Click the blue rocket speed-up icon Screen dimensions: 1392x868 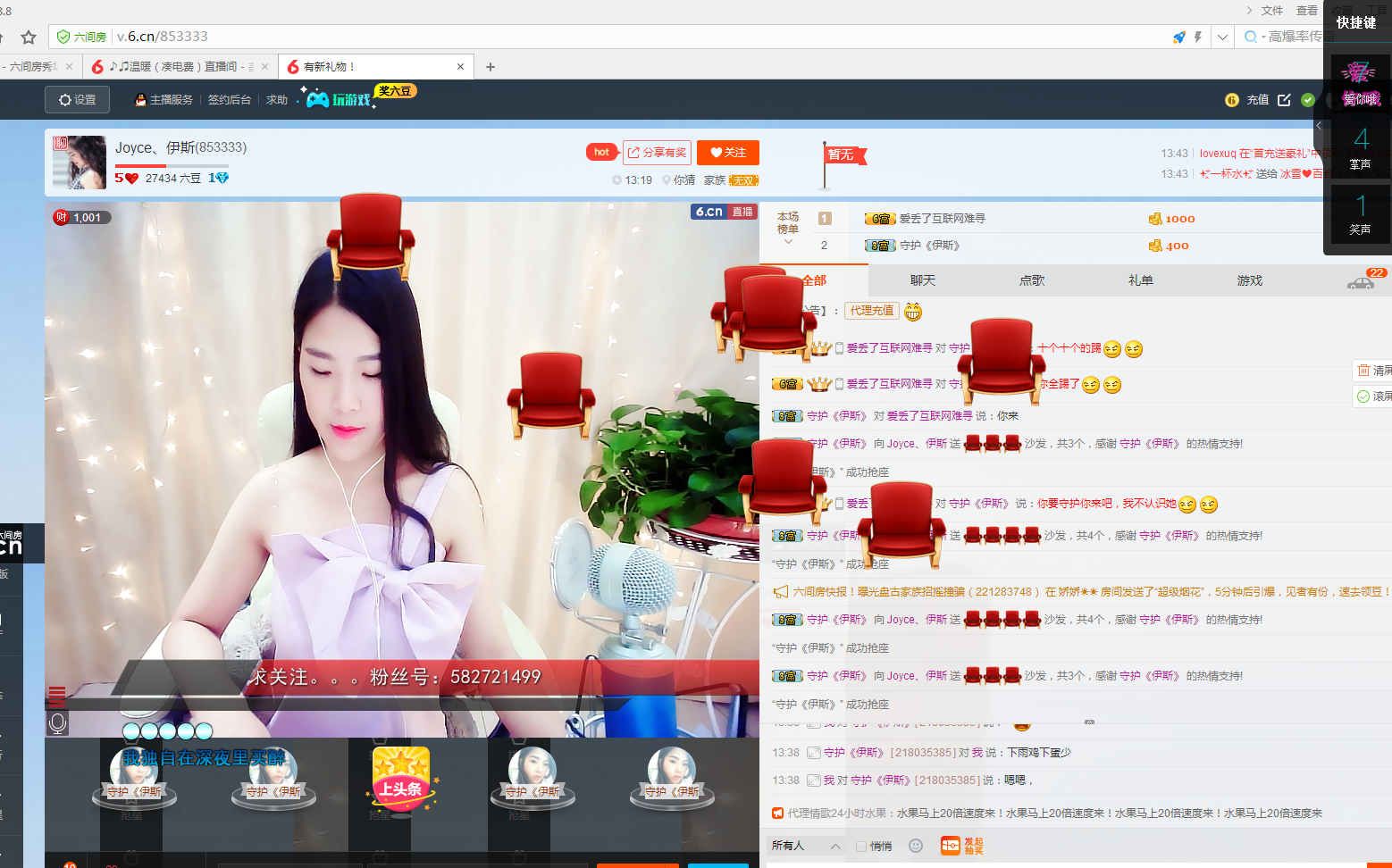1178,37
